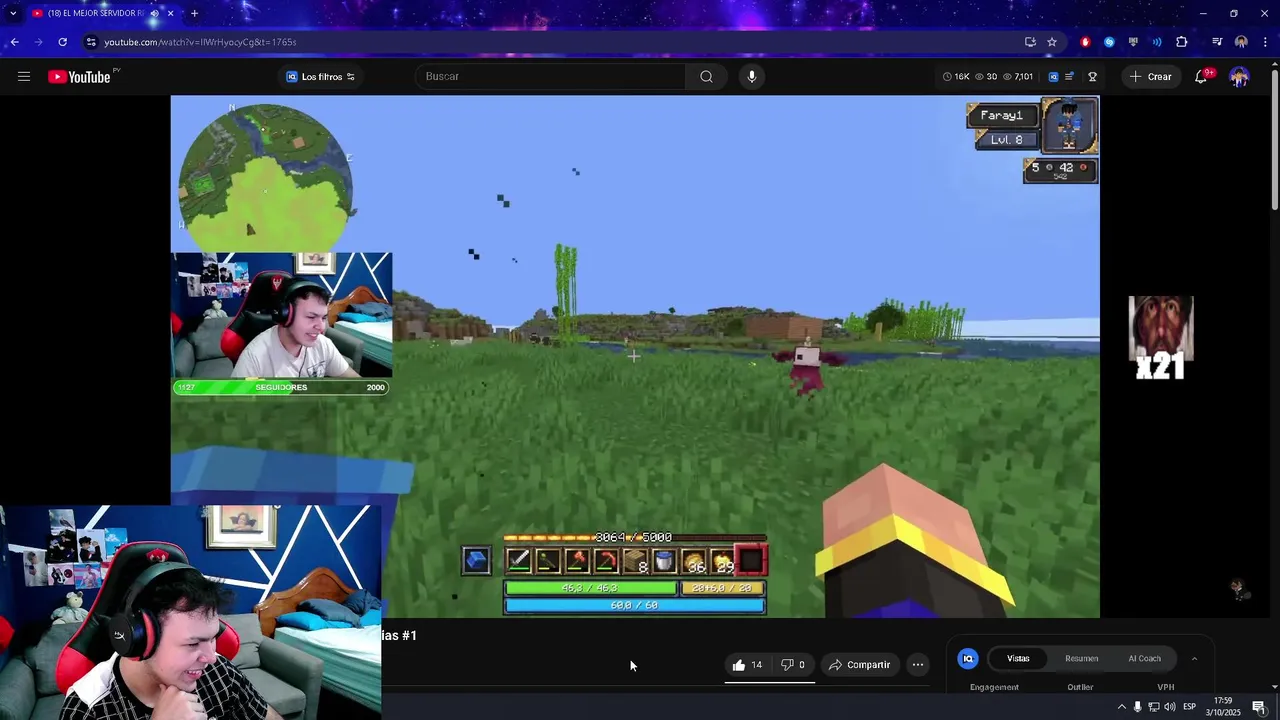This screenshot has height=720, width=1280.
Task: Reload the page in browser toolbar
Action: [x=62, y=42]
